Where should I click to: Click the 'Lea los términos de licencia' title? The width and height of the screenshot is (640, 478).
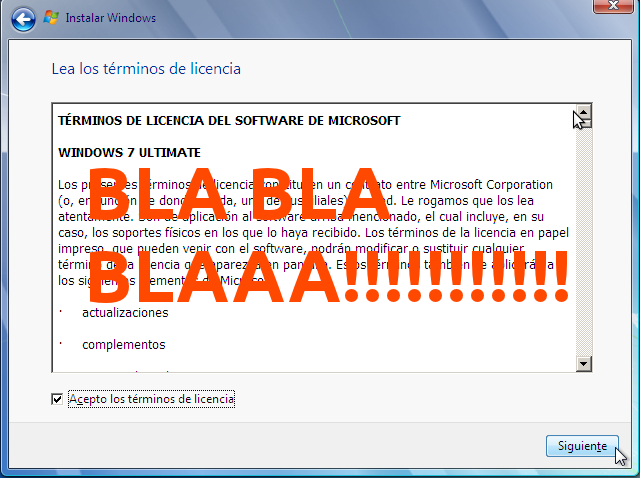[146, 69]
